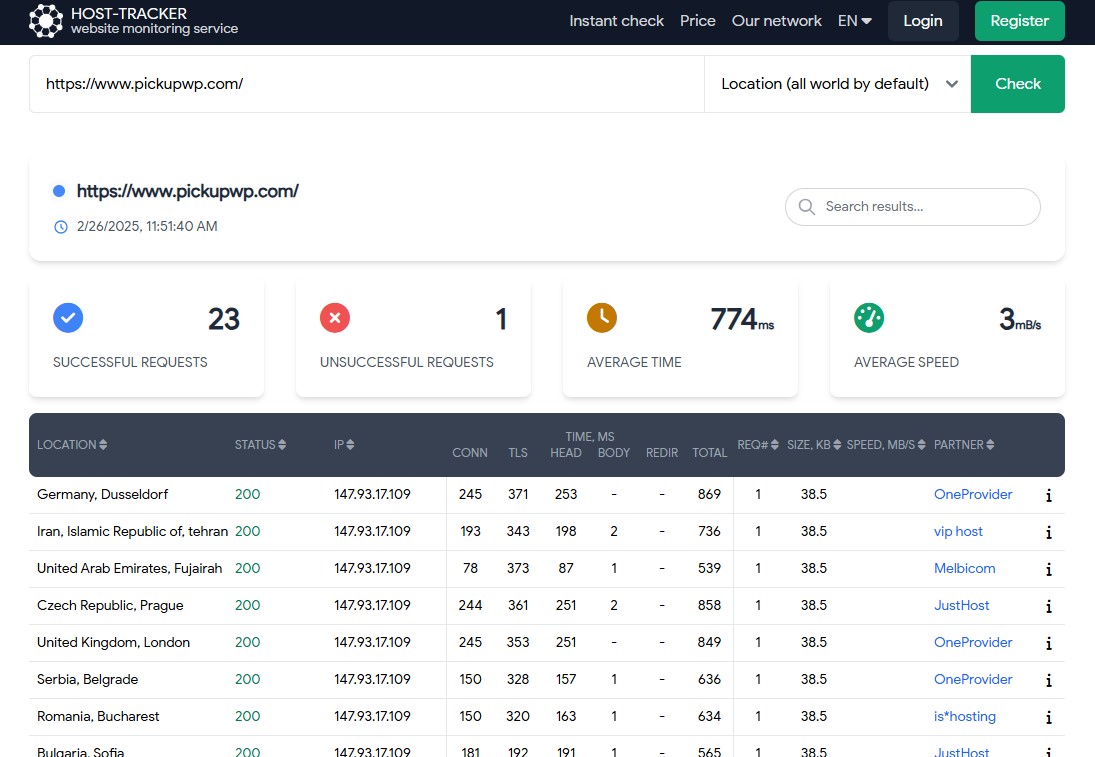Image resolution: width=1095 pixels, height=757 pixels.
Task: Click the https://www.pickupwp.com/ result heading
Action: point(188,191)
